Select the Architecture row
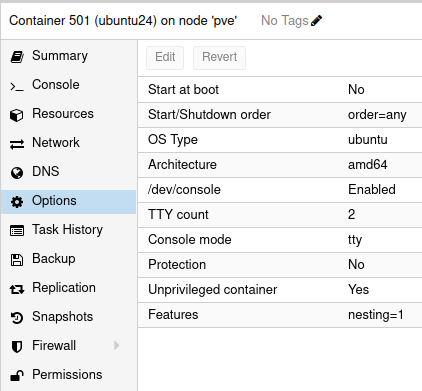The height and width of the screenshot is (391, 422). pos(280,165)
